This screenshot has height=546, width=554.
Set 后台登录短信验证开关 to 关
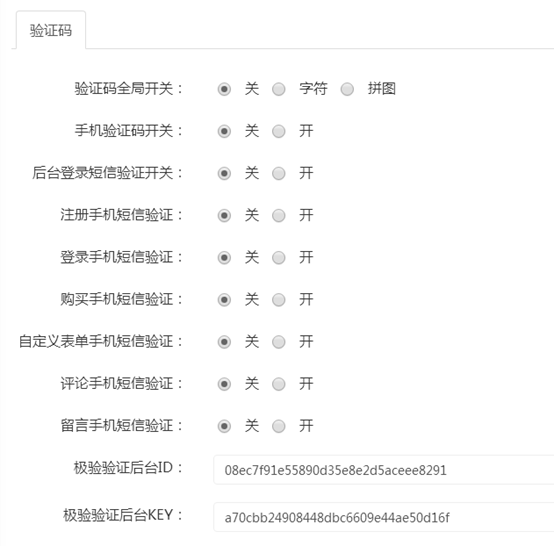224,173
